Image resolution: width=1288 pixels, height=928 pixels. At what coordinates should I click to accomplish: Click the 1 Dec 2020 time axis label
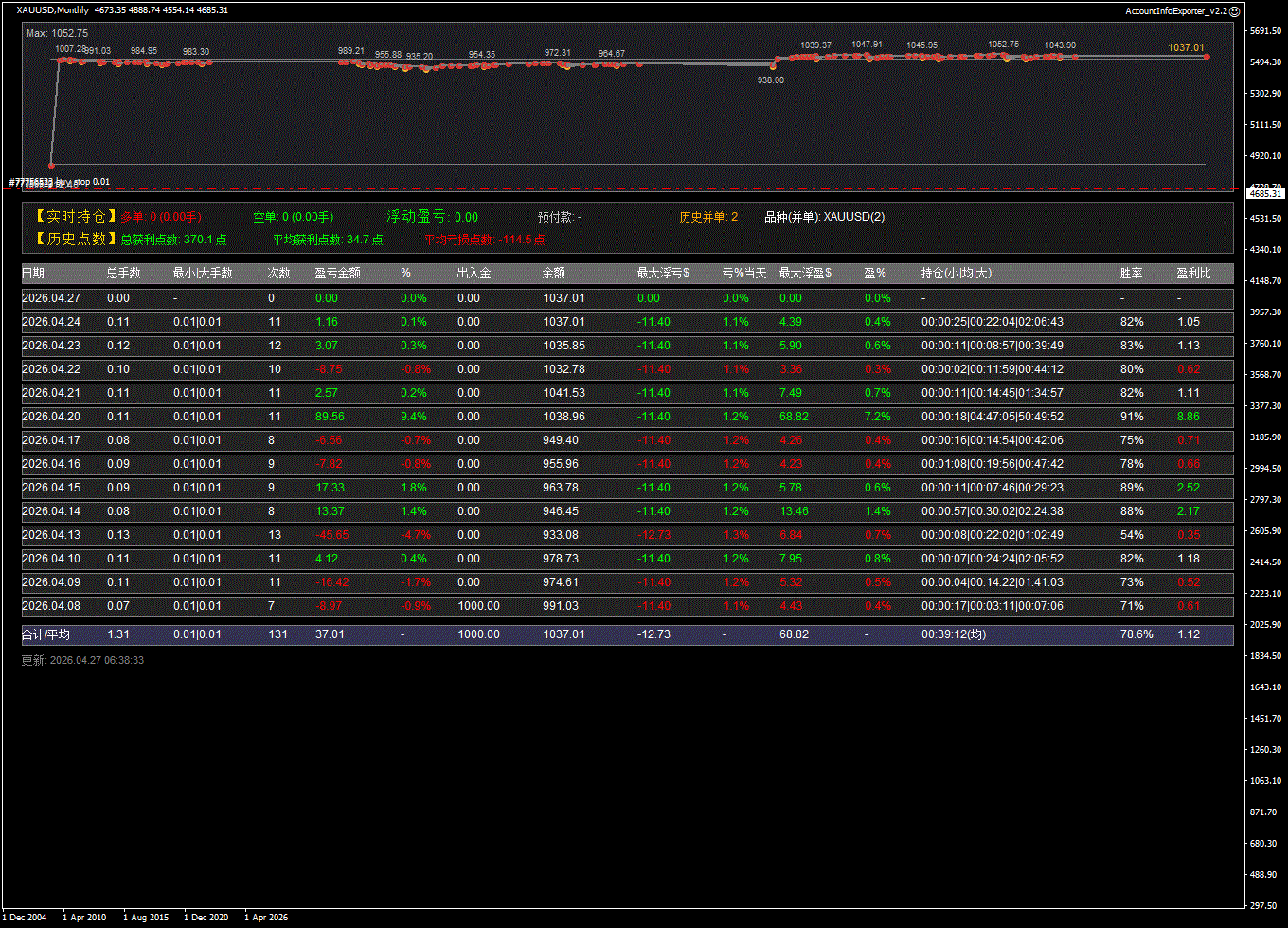pos(206,918)
